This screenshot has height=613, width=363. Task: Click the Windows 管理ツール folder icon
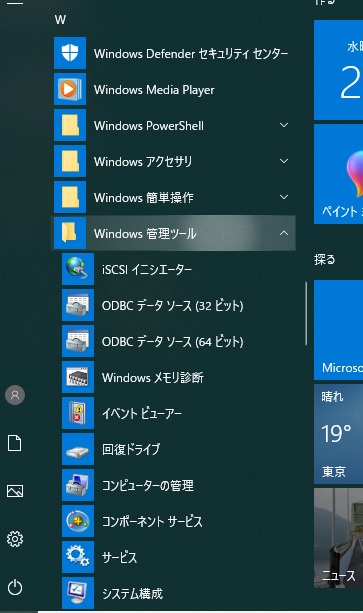point(70,233)
